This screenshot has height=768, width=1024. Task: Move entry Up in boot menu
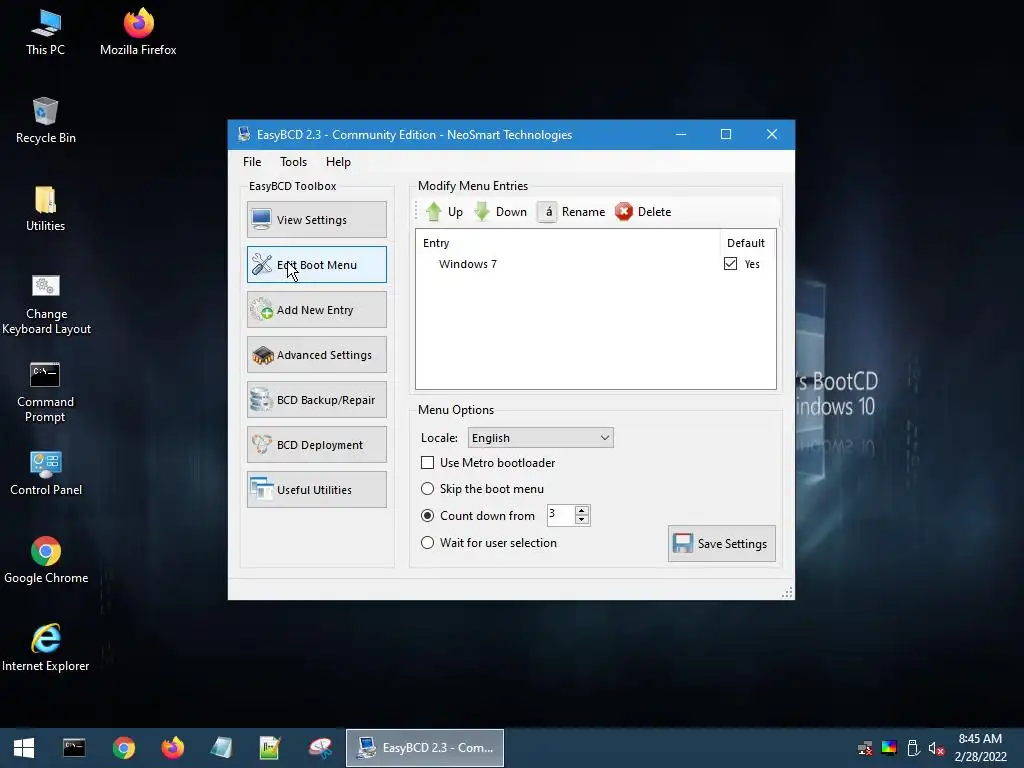point(444,212)
